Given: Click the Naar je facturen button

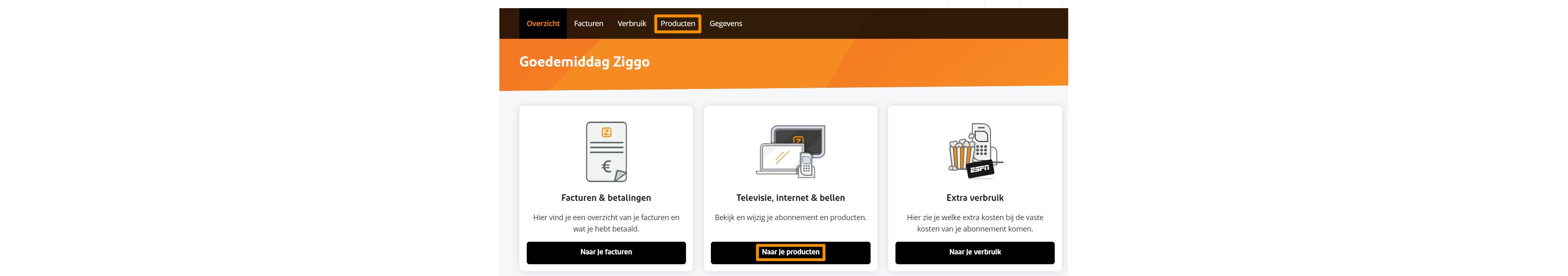Looking at the screenshot, I should (606, 252).
